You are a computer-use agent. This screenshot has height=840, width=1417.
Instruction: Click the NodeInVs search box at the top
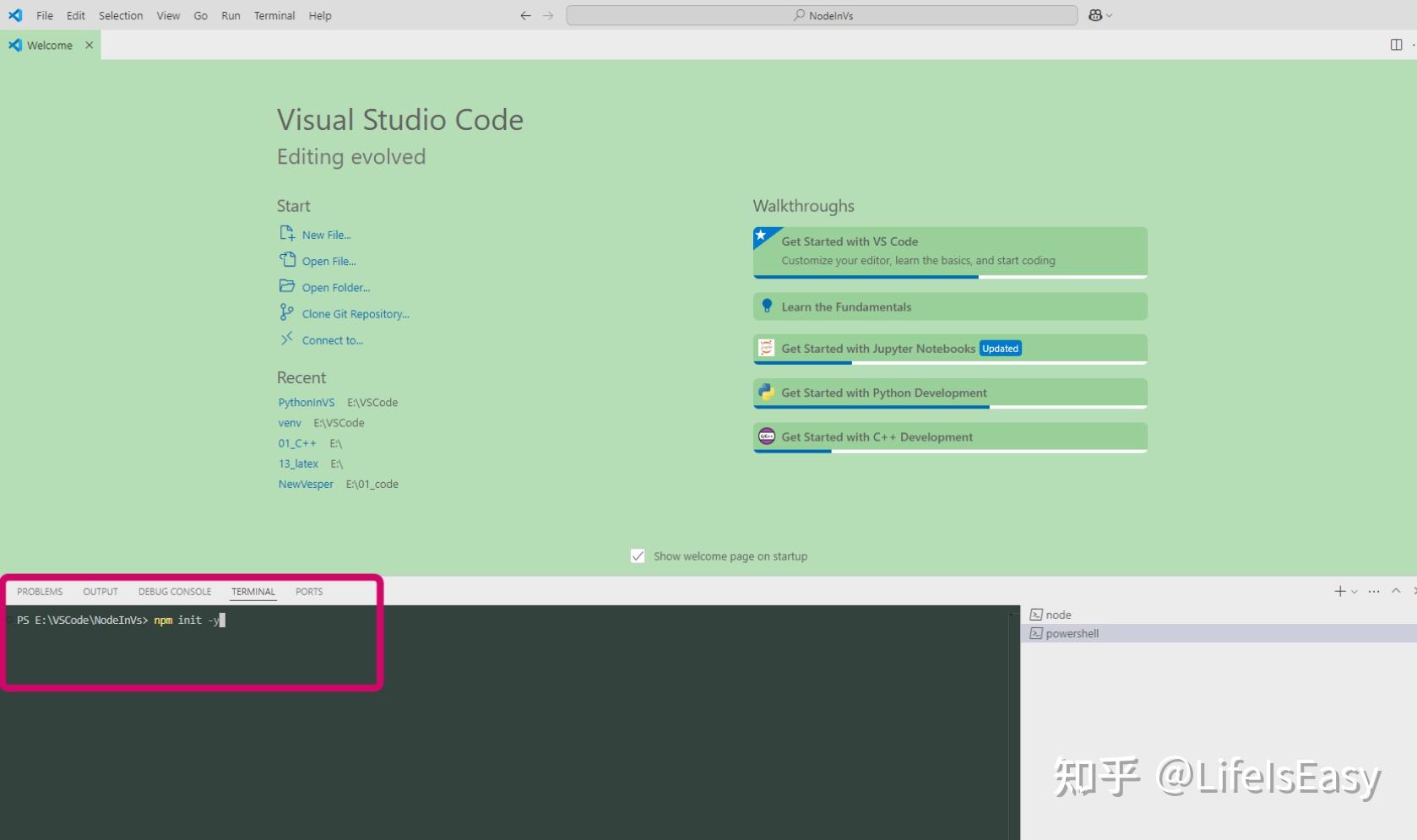tap(821, 14)
